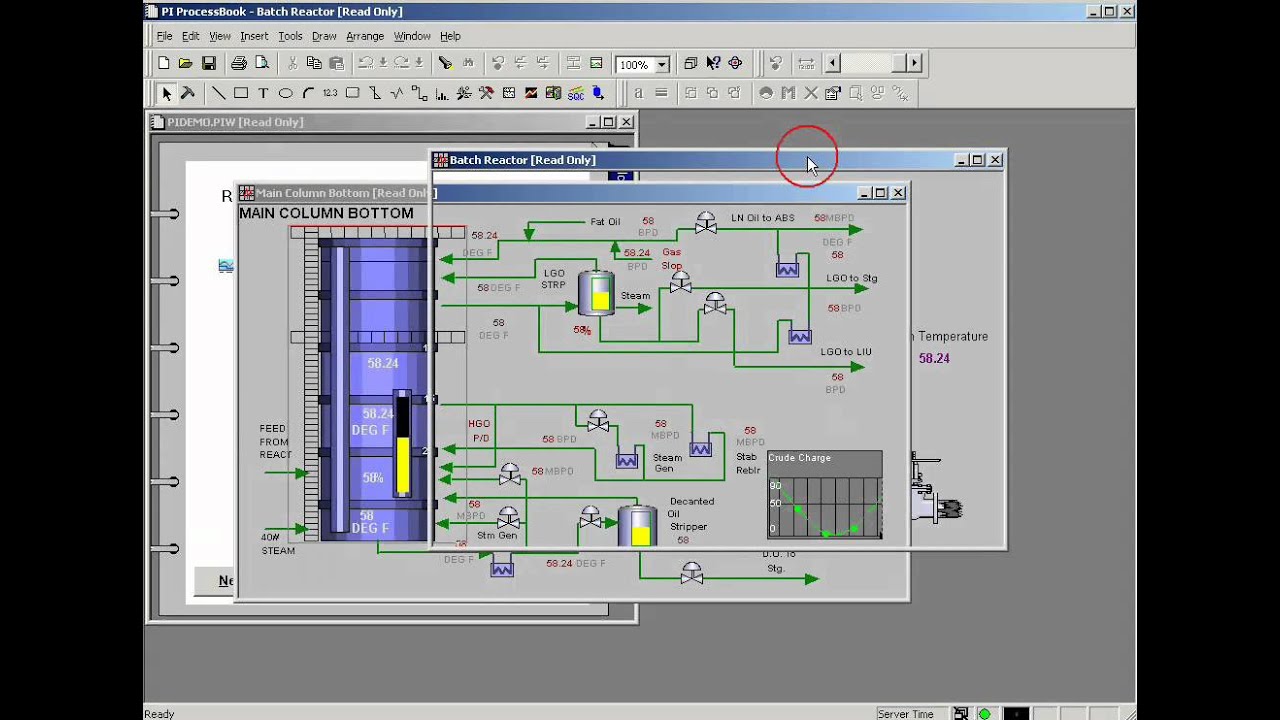Select the hammer build mode tool
The height and width of the screenshot is (720, 1280).
[x=187, y=93]
